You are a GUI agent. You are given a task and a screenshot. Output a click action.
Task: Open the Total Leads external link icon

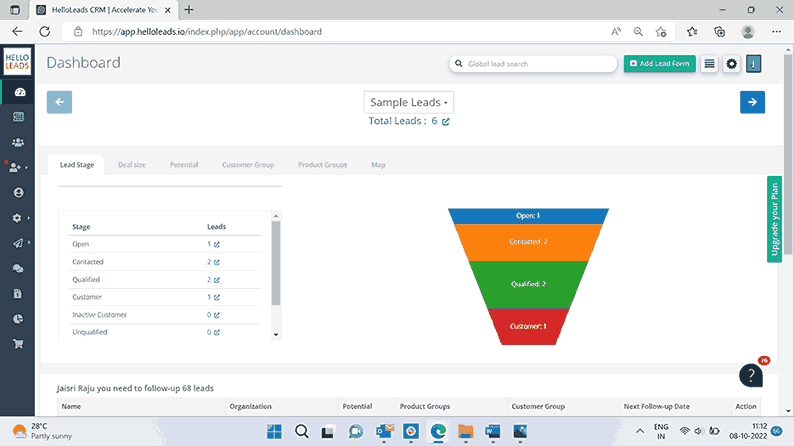click(x=446, y=121)
